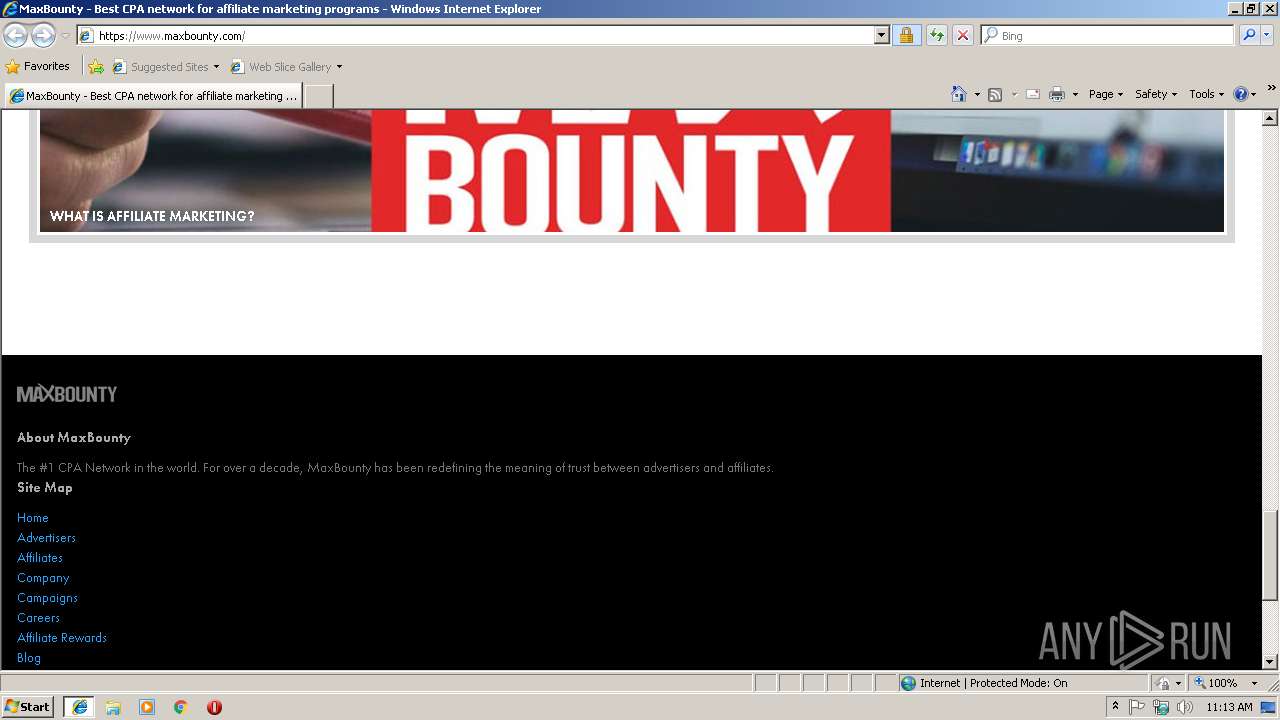Click the security lock icon
1280x720 pixels.
[x=906, y=36]
